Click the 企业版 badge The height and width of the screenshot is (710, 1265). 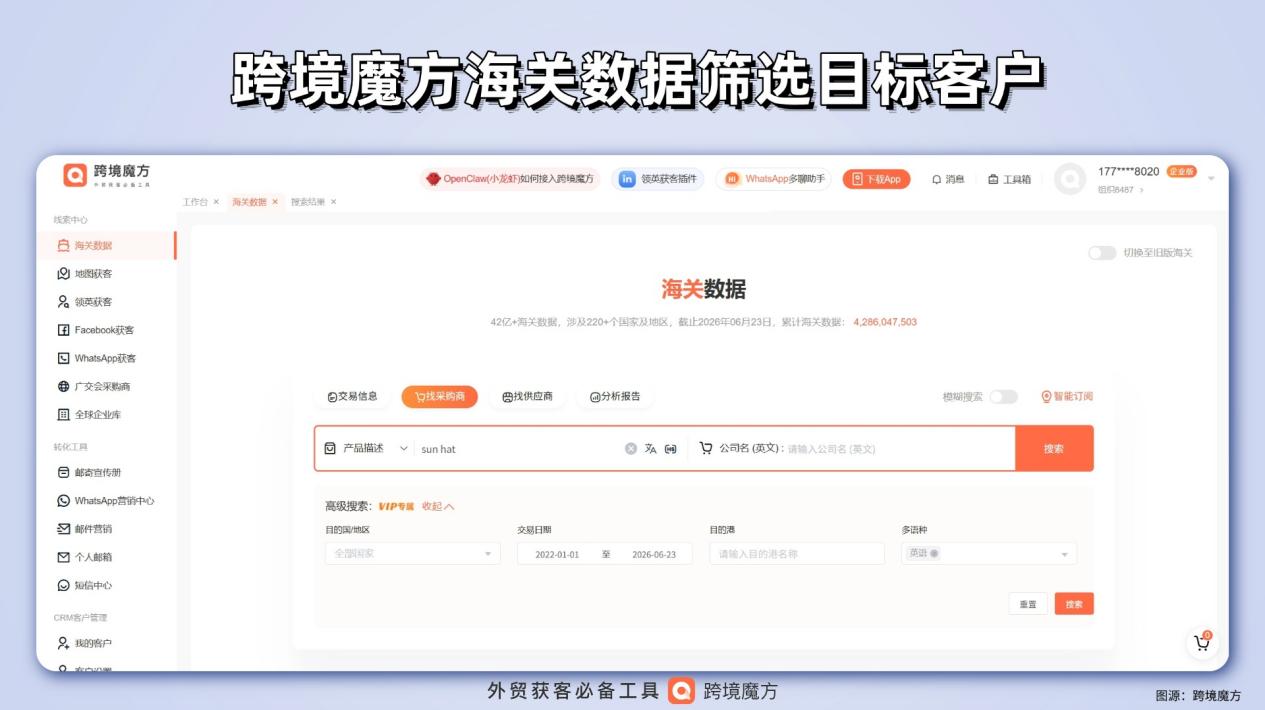pos(1181,171)
